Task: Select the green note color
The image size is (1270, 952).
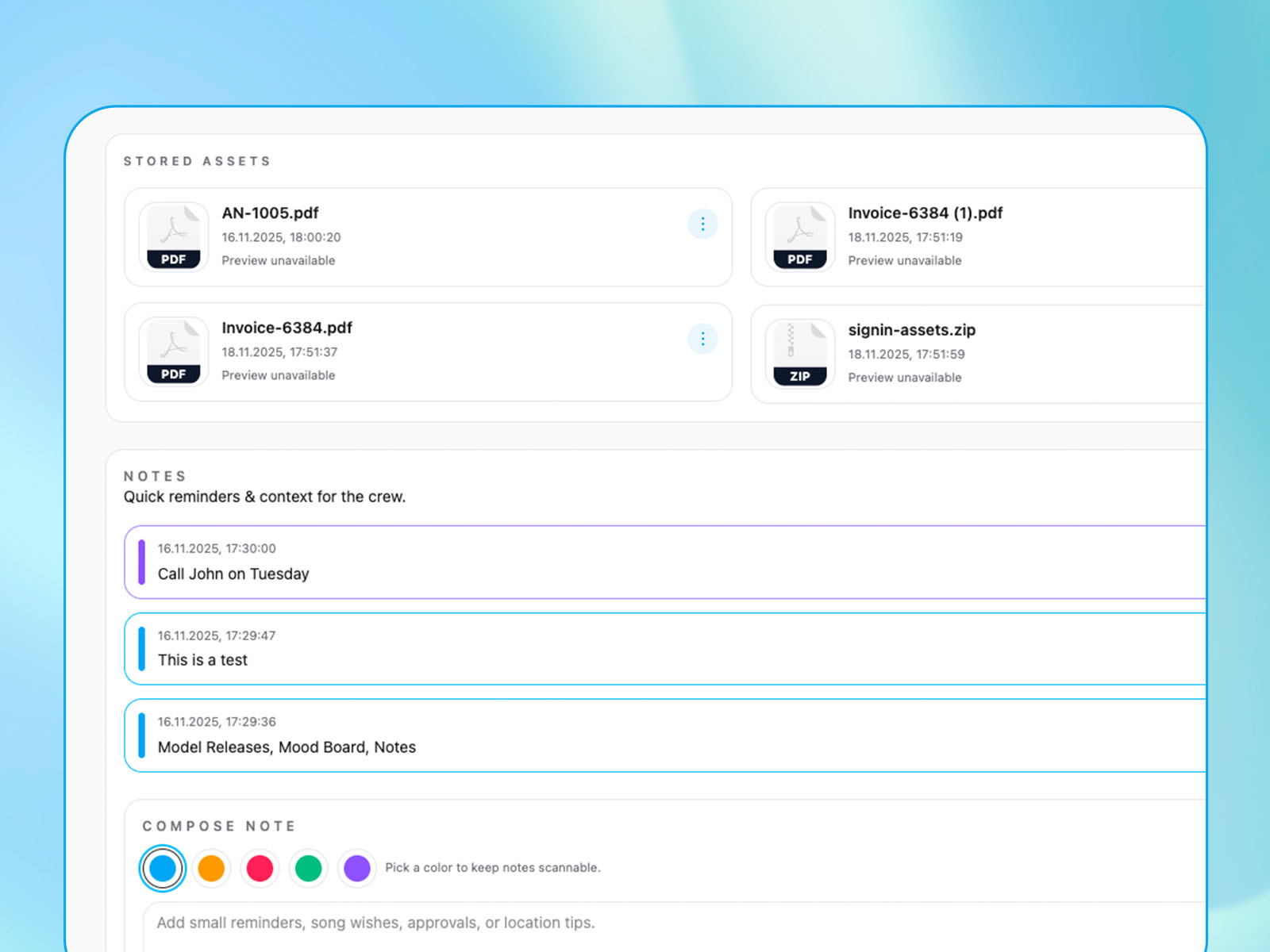Action: [x=308, y=868]
